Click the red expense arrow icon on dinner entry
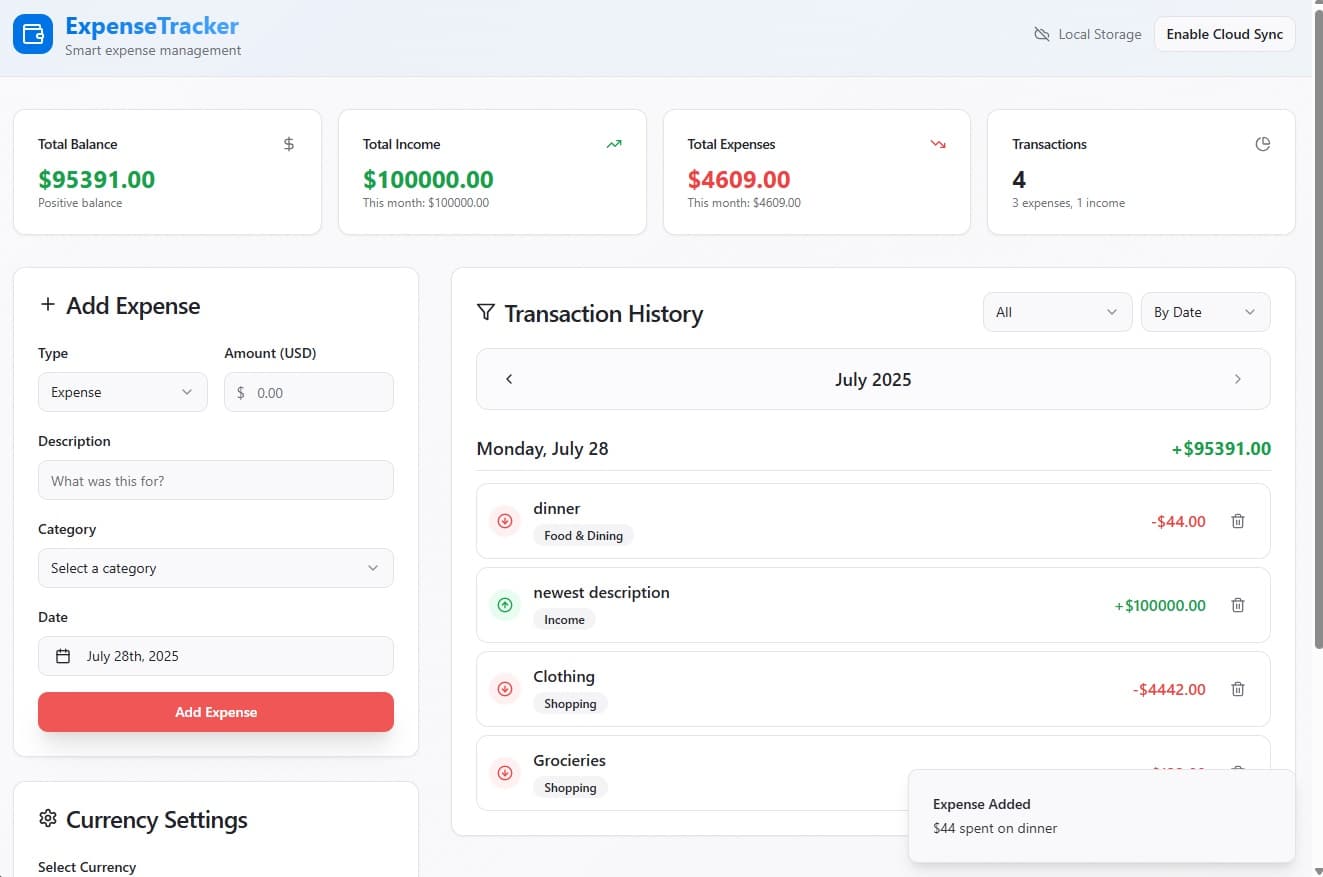This screenshot has width=1323, height=877. tap(505, 521)
